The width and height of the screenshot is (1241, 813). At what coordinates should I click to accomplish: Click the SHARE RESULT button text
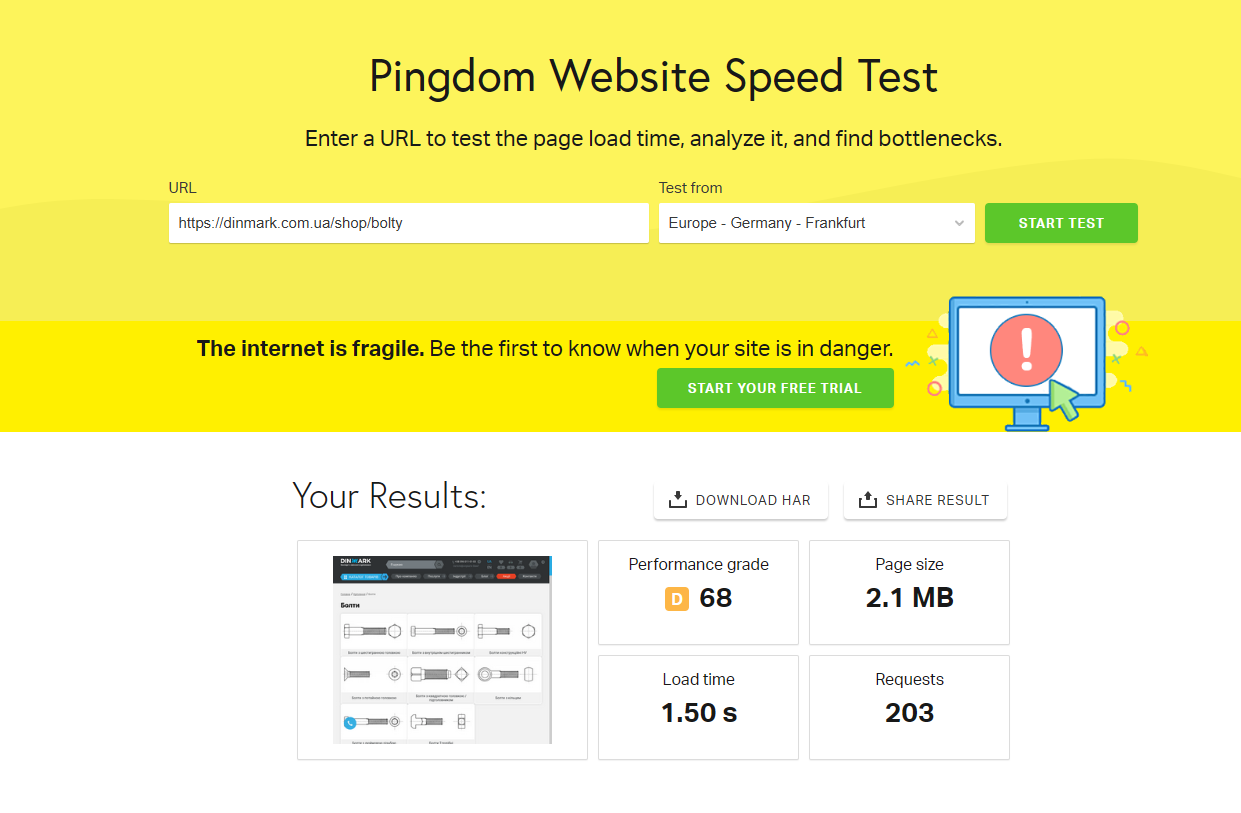point(937,500)
